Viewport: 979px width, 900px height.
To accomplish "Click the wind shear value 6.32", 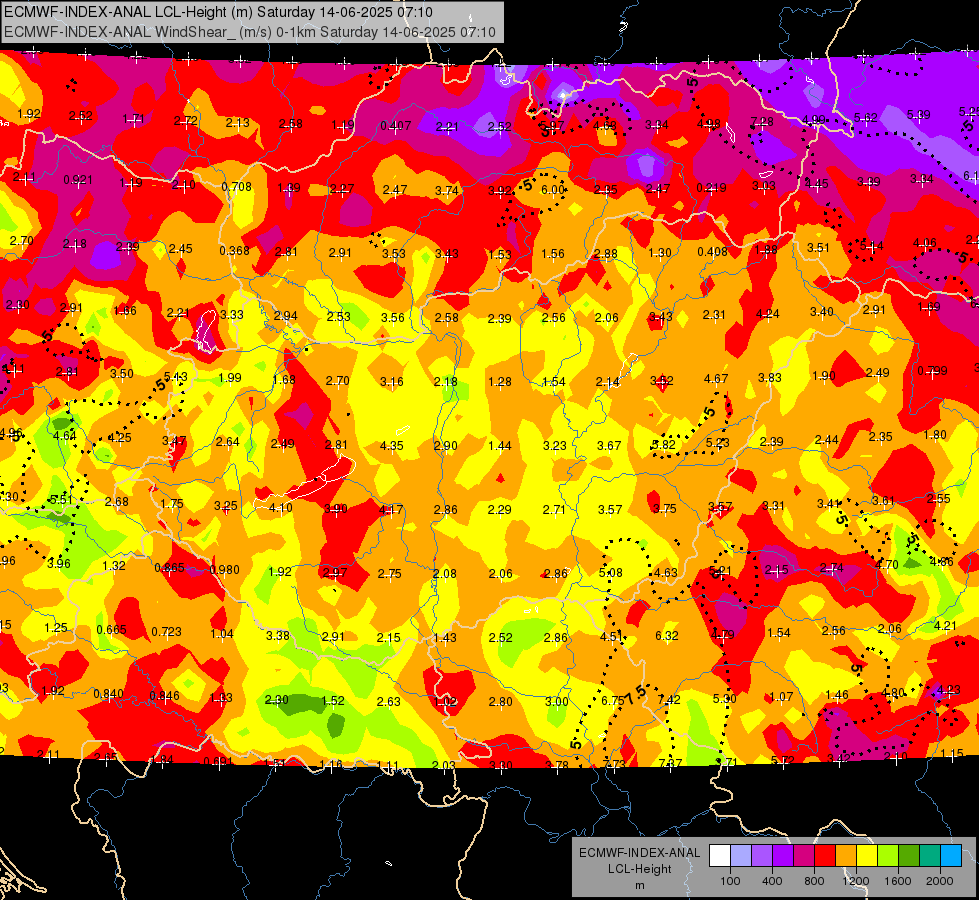I will point(667,635).
